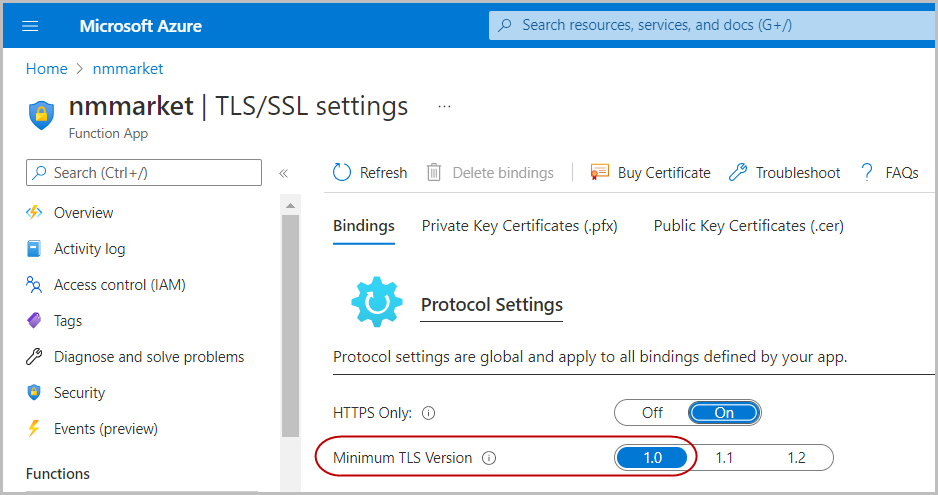Image resolution: width=938 pixels, height=495 pixels.
Task: Turn HTTPS Only off
Action: [652, 412]
